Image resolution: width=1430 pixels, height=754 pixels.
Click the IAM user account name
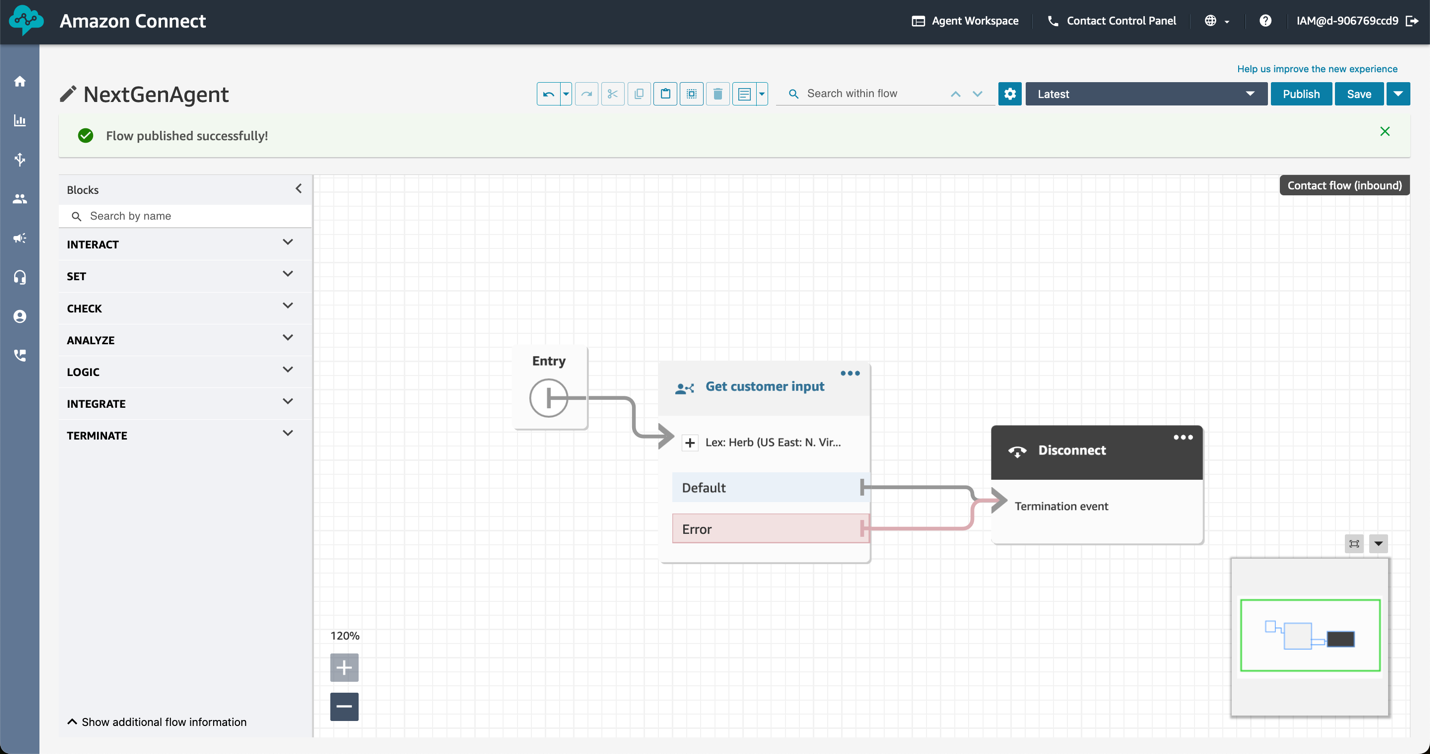[1347, 21]
